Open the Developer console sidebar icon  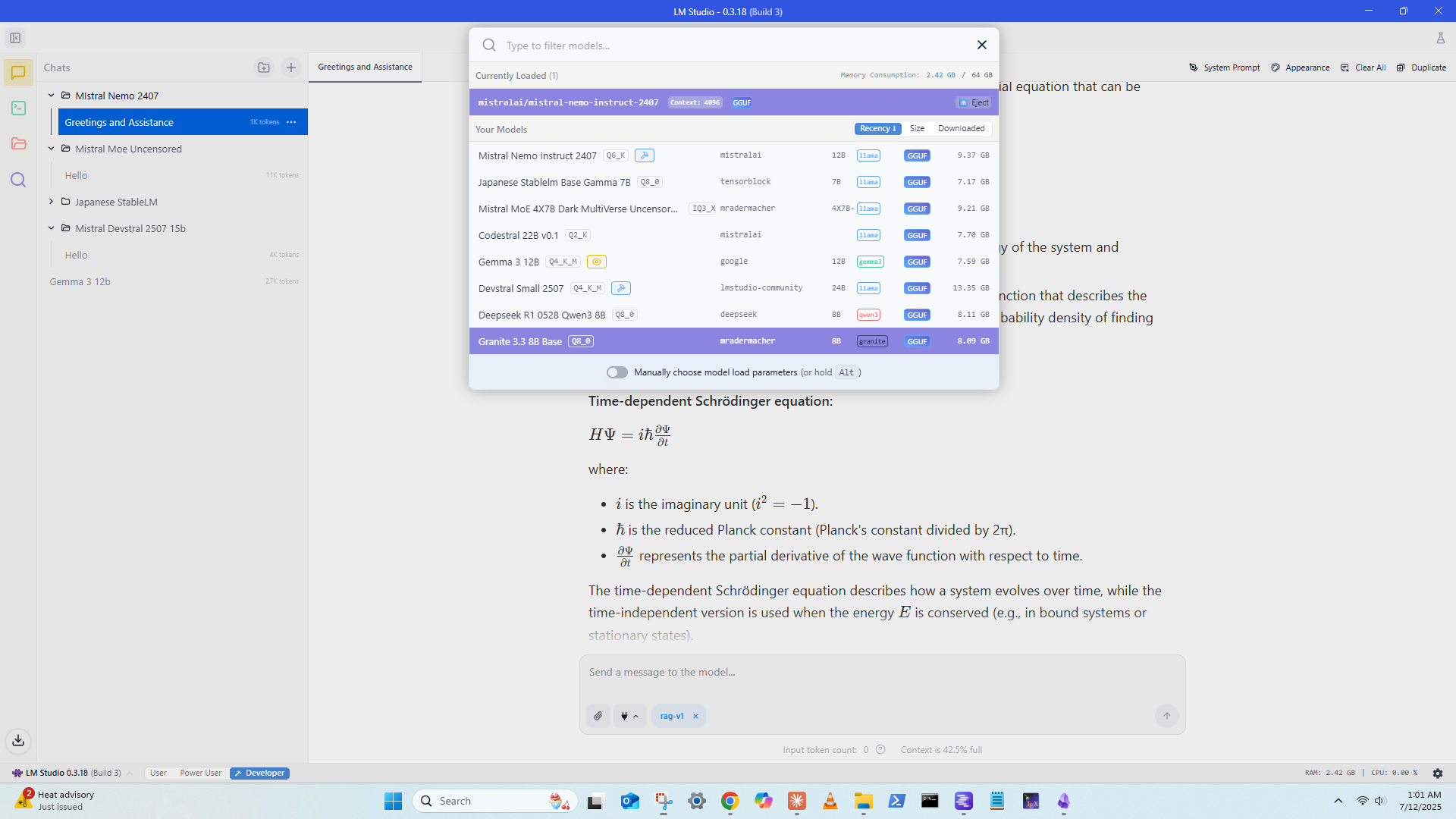click(18, 108)
